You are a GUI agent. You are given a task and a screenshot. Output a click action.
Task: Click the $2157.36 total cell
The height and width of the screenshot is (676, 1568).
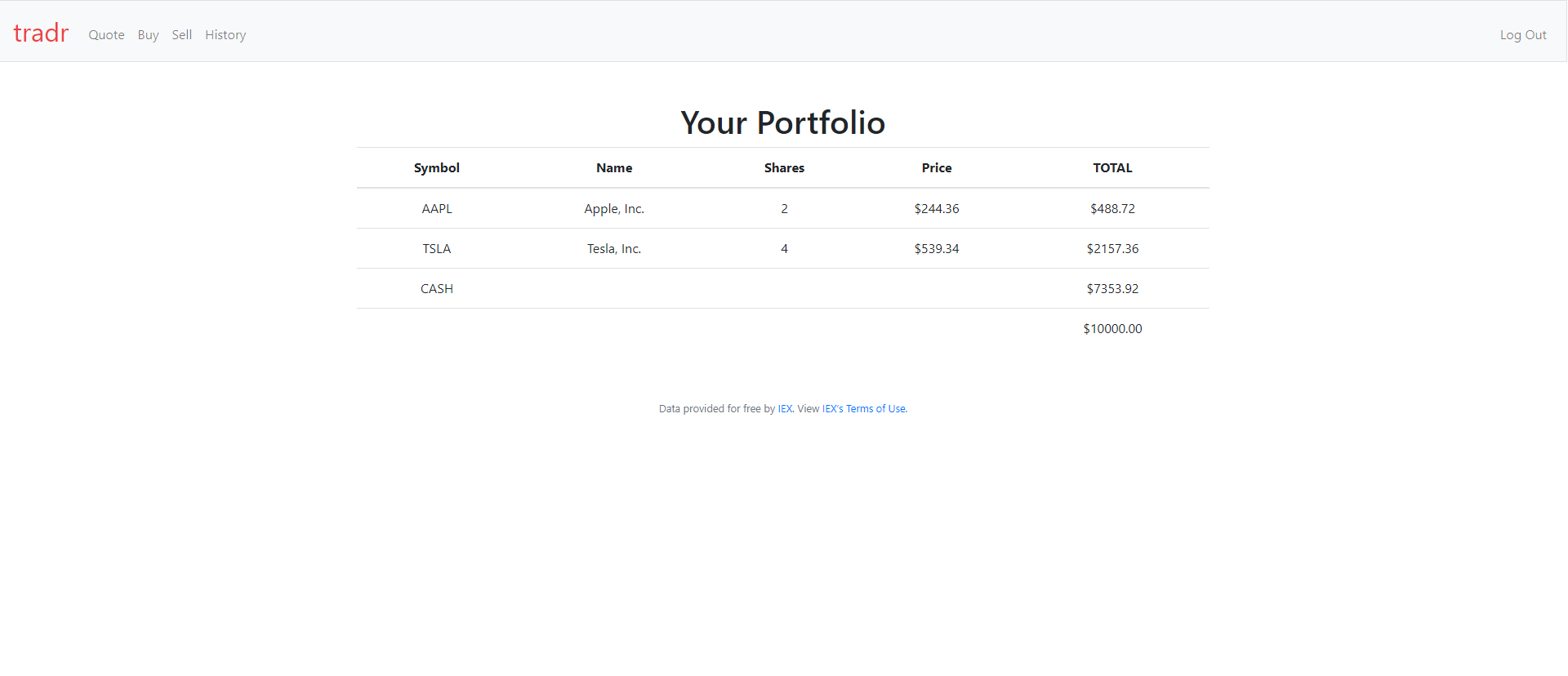[x=1112, y=249]
